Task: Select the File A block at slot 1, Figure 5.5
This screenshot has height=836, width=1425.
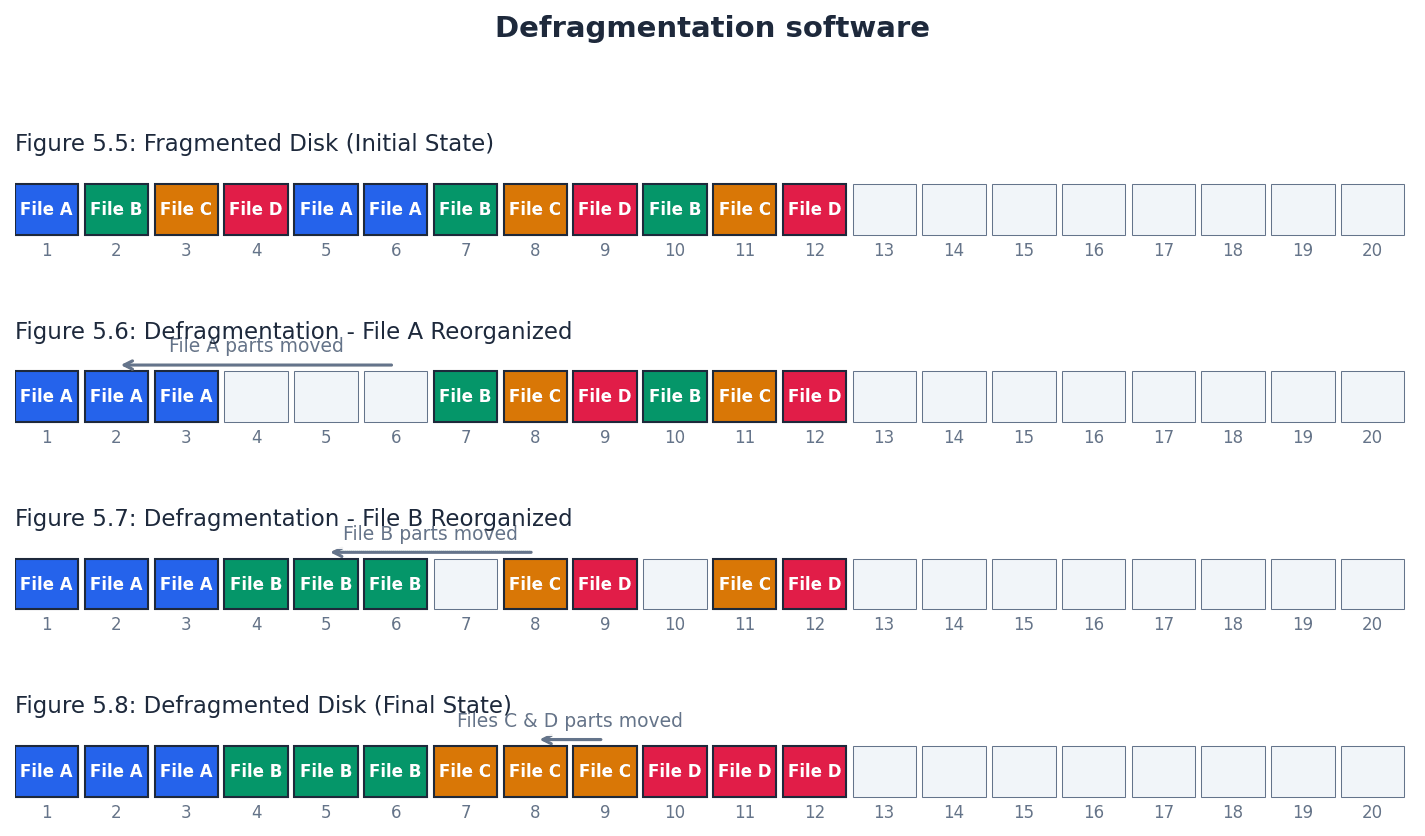Action: 46,209
